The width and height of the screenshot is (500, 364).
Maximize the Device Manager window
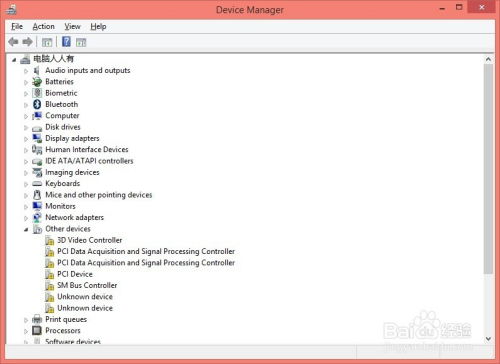(459, 8)
